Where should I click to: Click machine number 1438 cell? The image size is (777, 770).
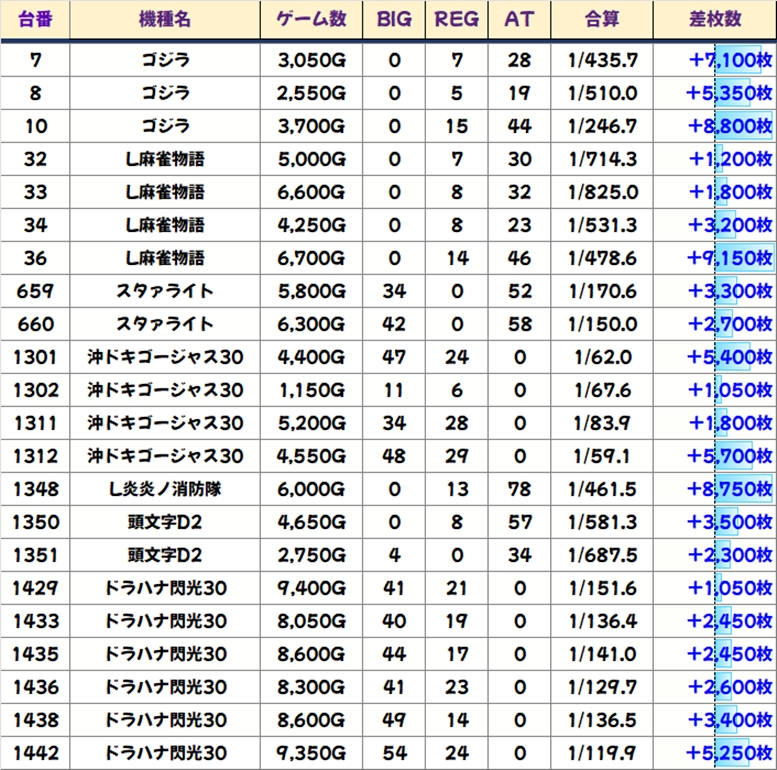click(x=35, y=720)
